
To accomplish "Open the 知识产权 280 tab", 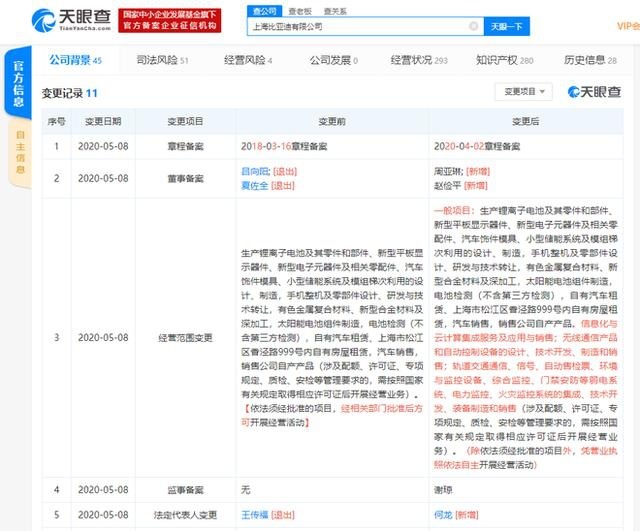I will click(504, 60).
